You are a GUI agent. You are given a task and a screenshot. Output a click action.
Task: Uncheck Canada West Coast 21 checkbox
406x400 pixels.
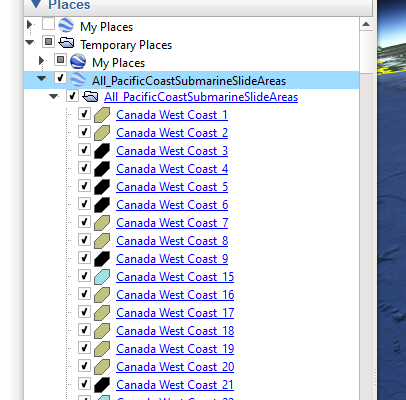pyautogui.click(x=84, y=384)
